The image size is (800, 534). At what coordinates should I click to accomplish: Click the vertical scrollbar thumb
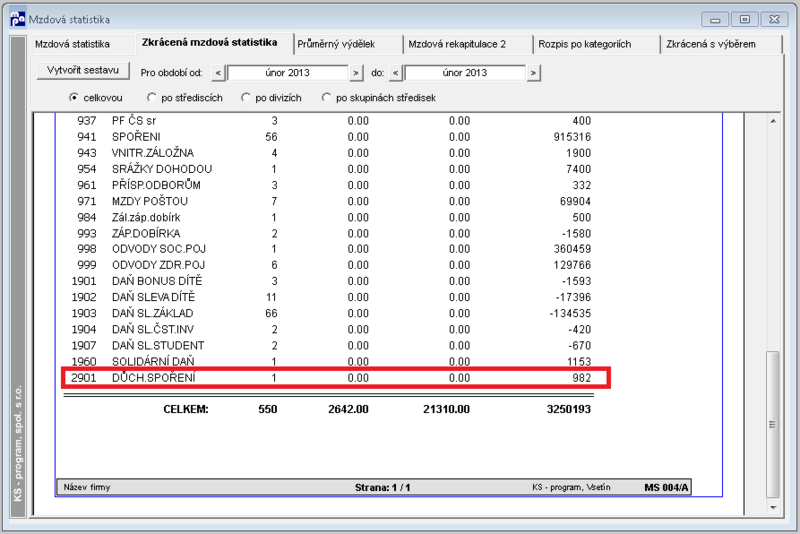[773, 424]
